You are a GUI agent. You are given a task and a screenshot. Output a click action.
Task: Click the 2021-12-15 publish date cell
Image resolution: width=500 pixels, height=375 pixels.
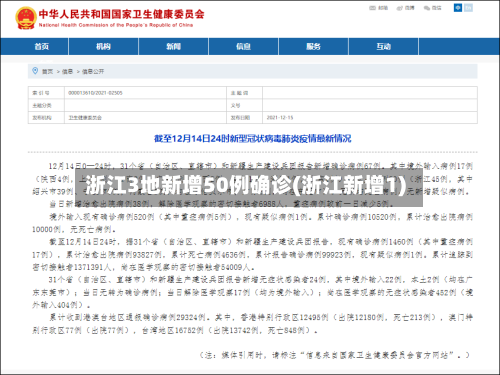tap(370, 118)
